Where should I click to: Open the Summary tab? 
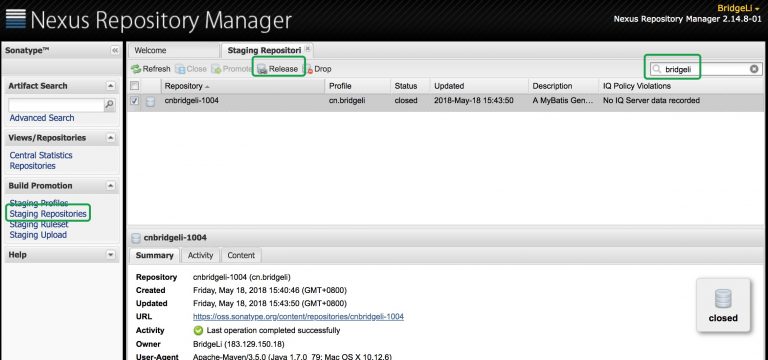click(x=154, y=255)
